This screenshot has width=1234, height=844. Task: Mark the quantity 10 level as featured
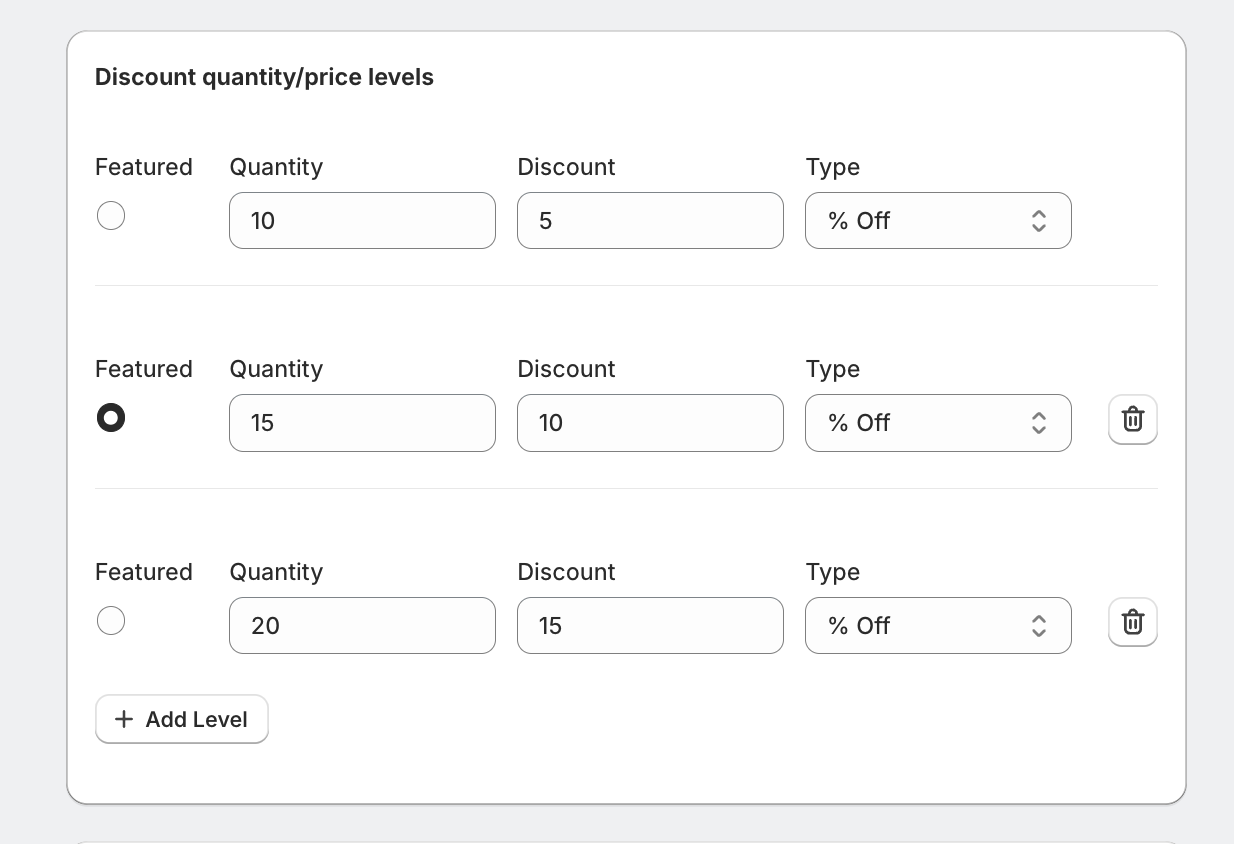tap(111, 216)
